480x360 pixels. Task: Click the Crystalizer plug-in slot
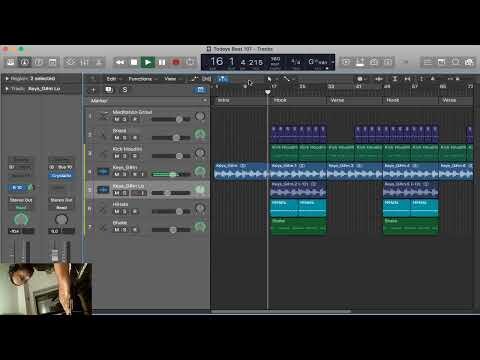[x=61, y=175]
